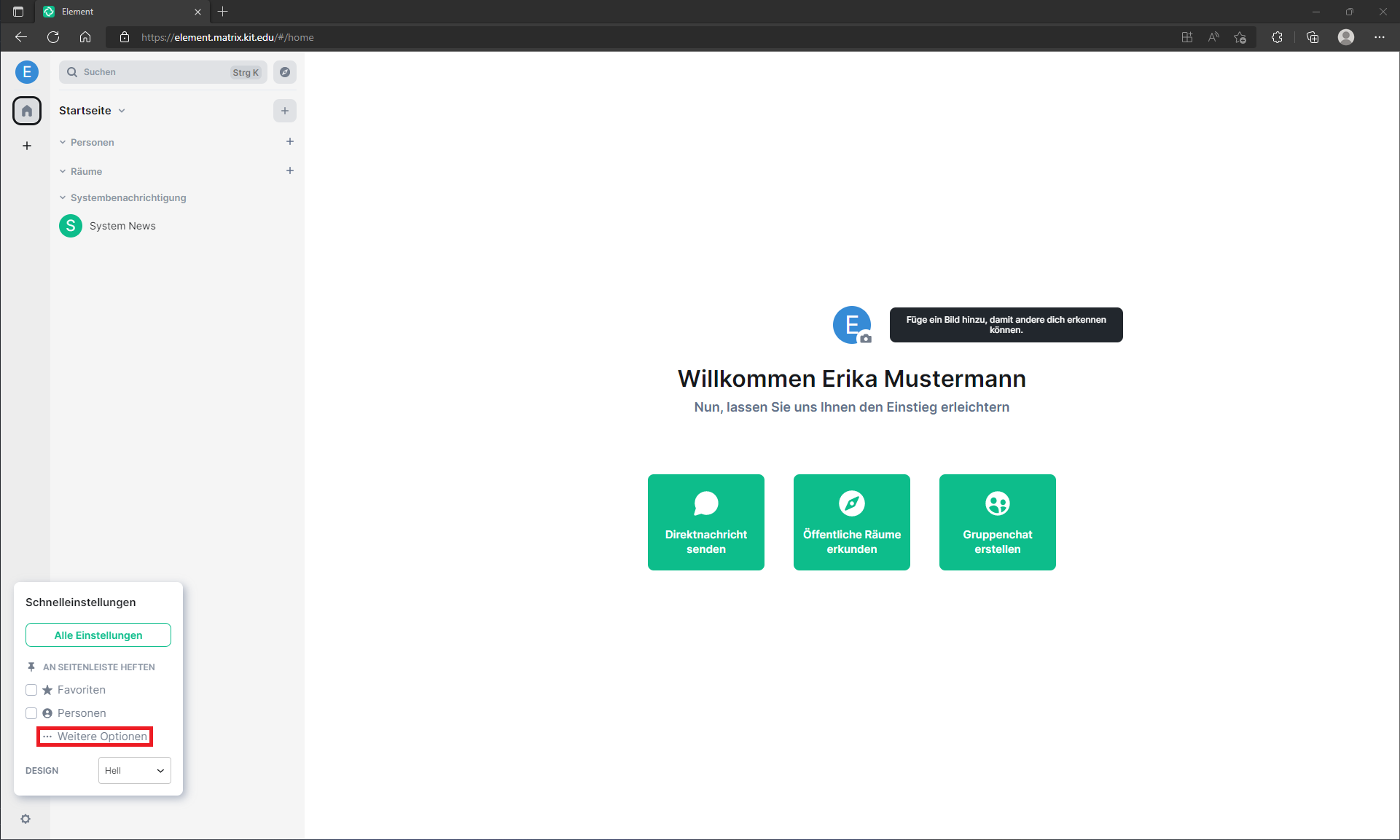The image size is (1400, 840).
Task: Toggle the Personen checkbox
Action: pyautogui.click(x=31, y=713)
